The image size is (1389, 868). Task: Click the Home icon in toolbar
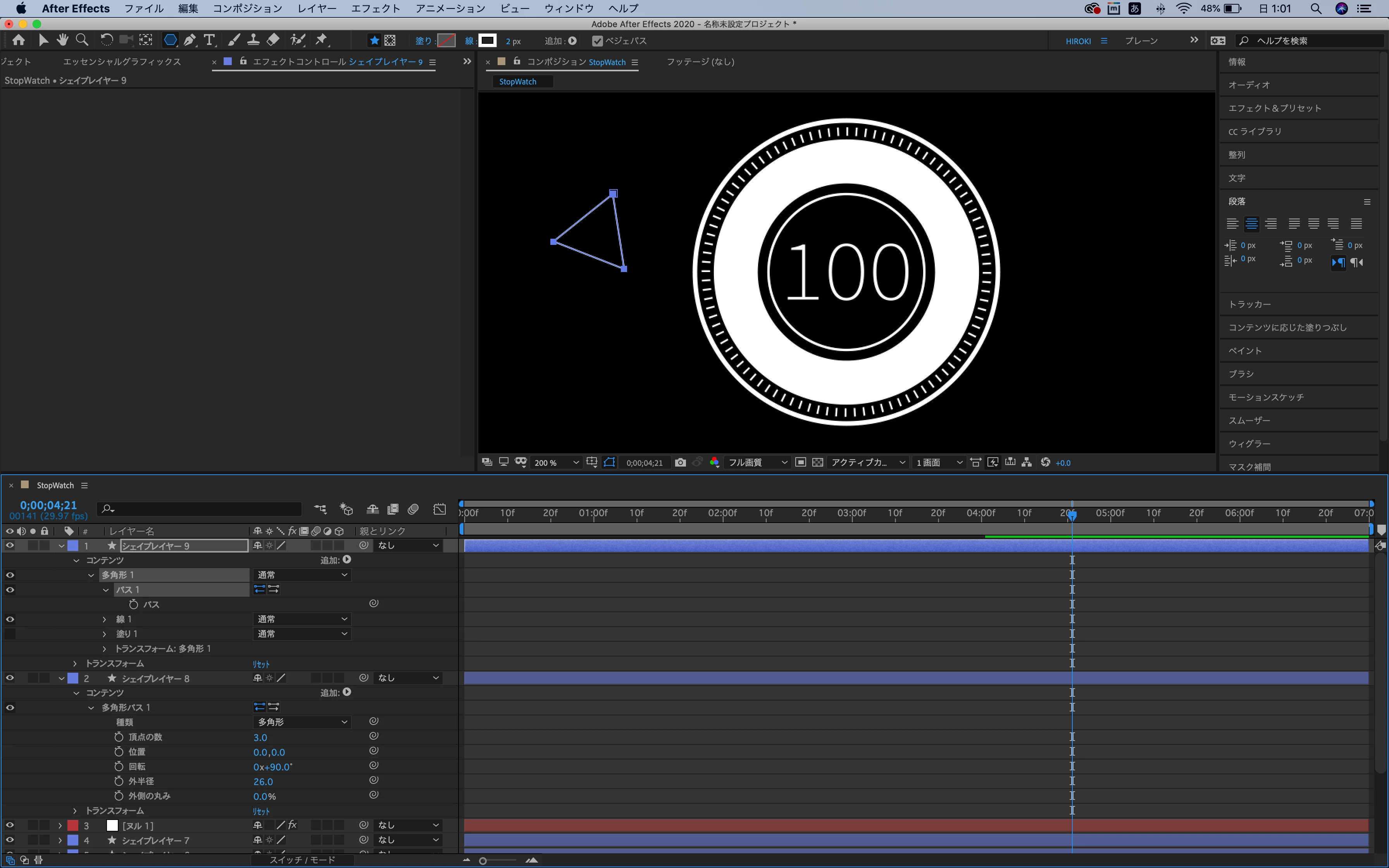[18, 40]
